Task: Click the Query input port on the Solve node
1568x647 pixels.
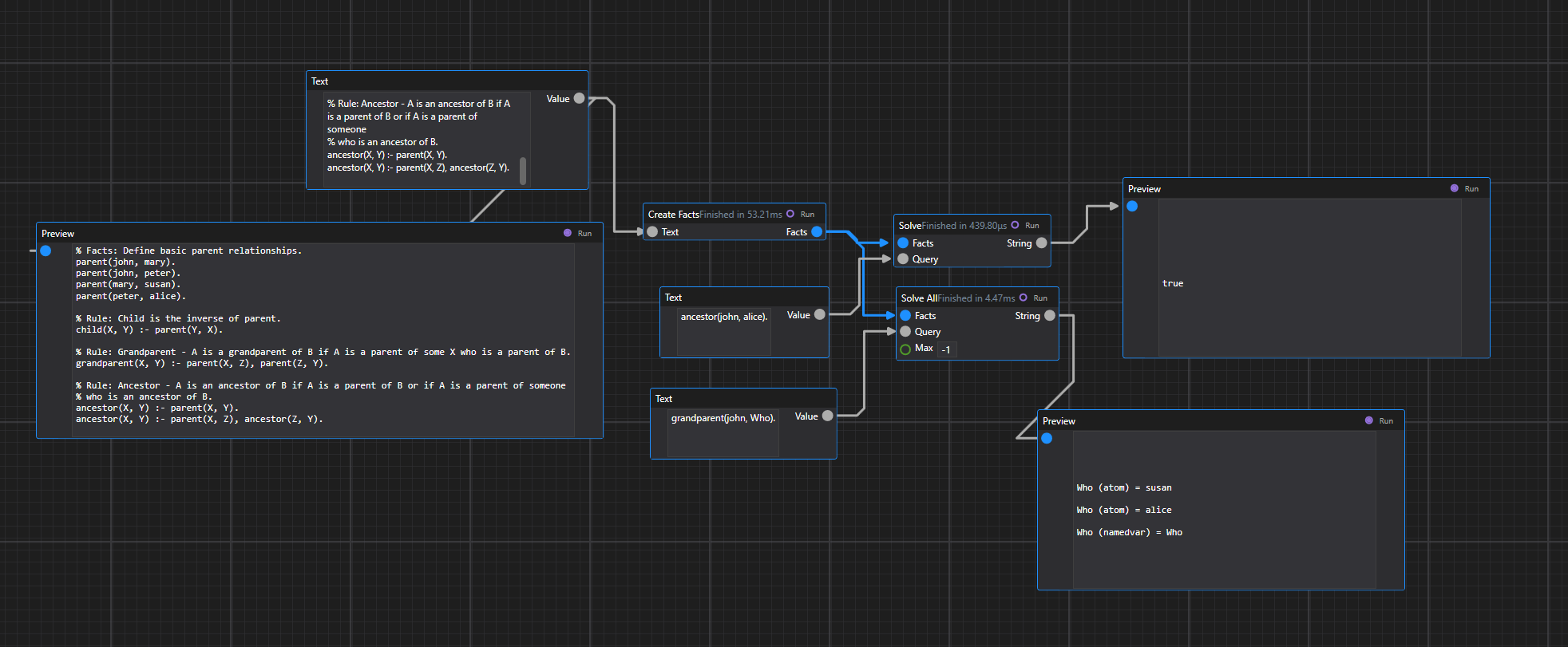Action: 903,259
